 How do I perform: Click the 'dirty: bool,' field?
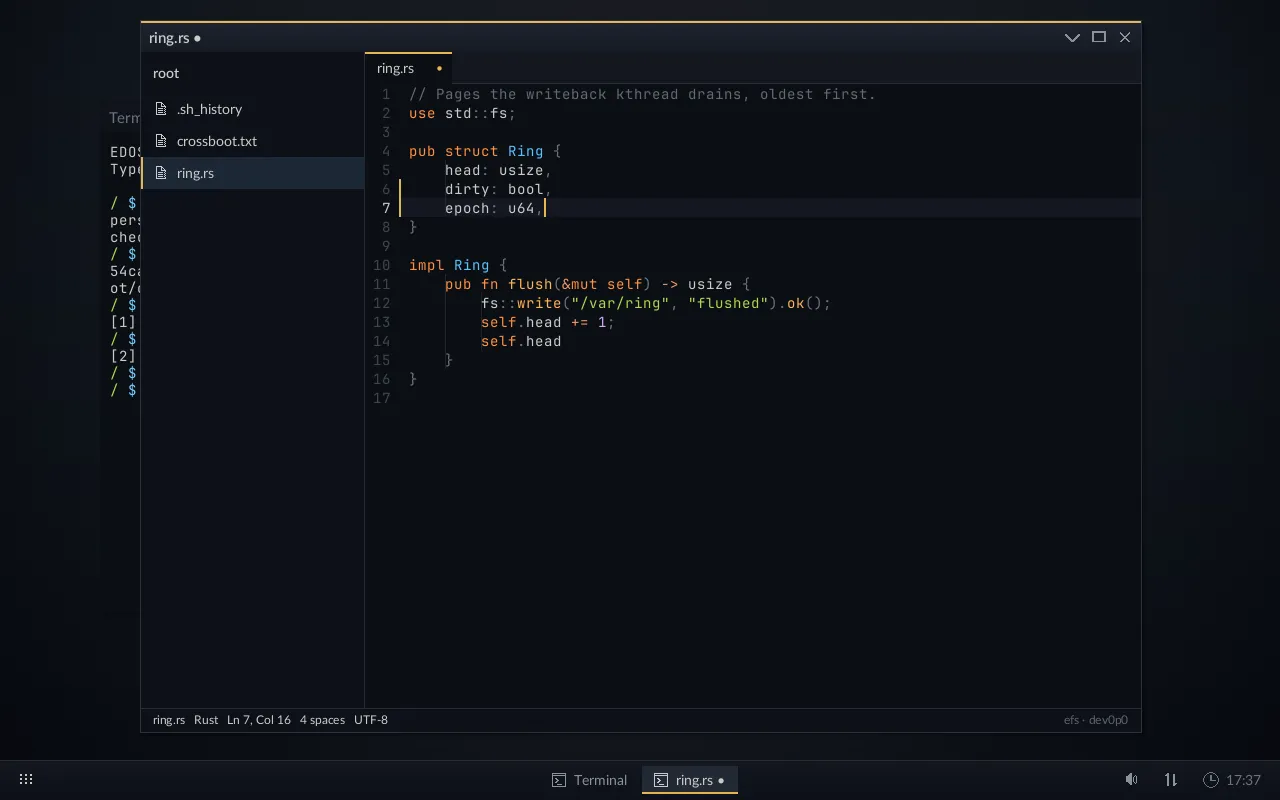tap(498, 189)
